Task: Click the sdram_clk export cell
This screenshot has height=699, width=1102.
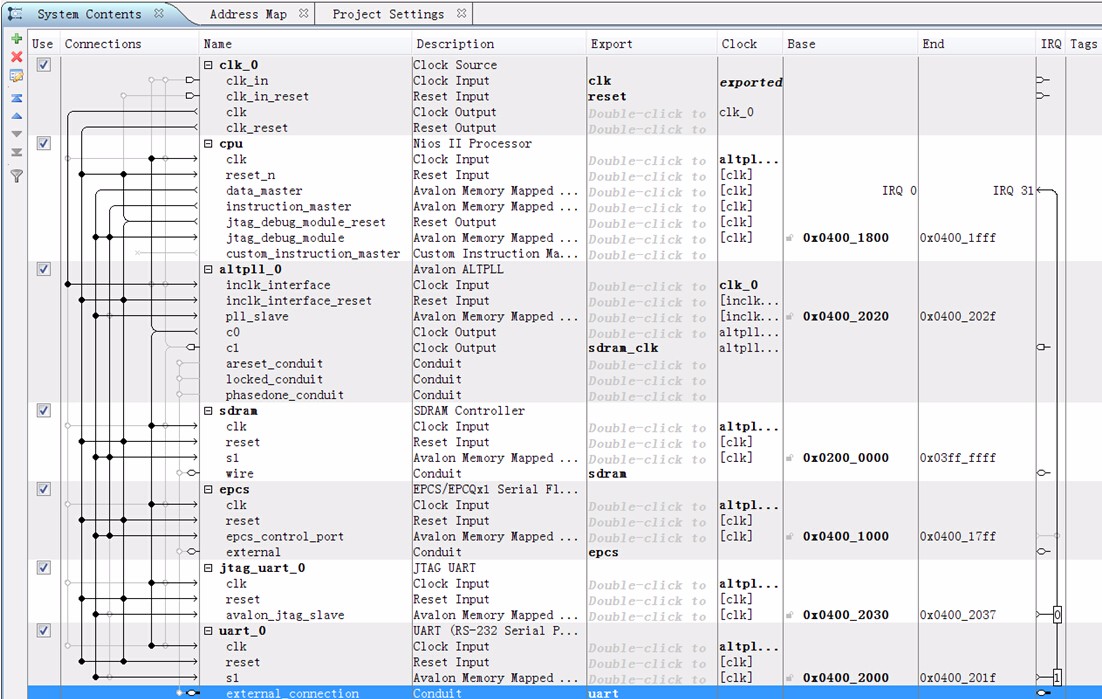Action: tap(623, 348)
